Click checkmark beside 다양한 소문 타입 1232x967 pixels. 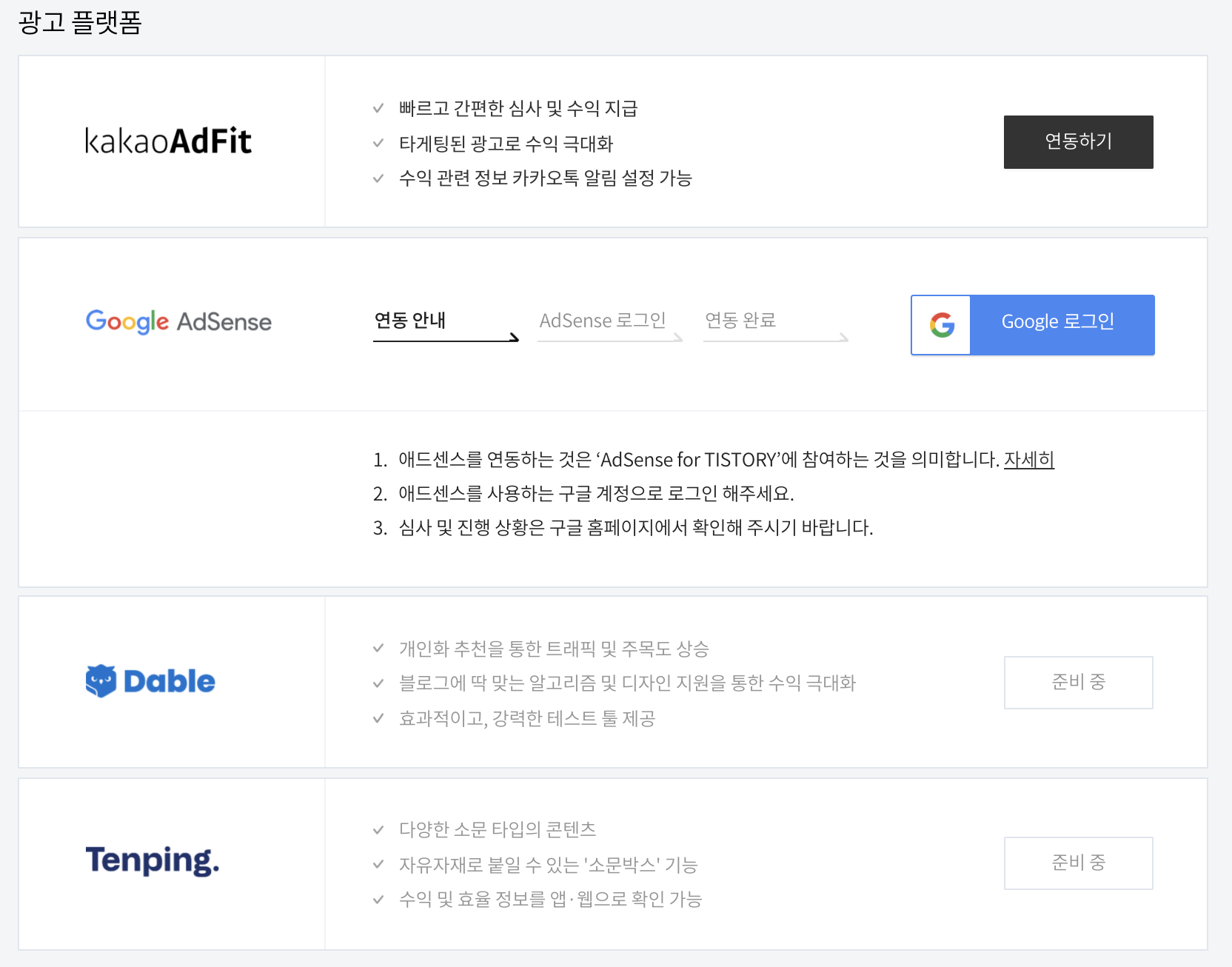378,830
